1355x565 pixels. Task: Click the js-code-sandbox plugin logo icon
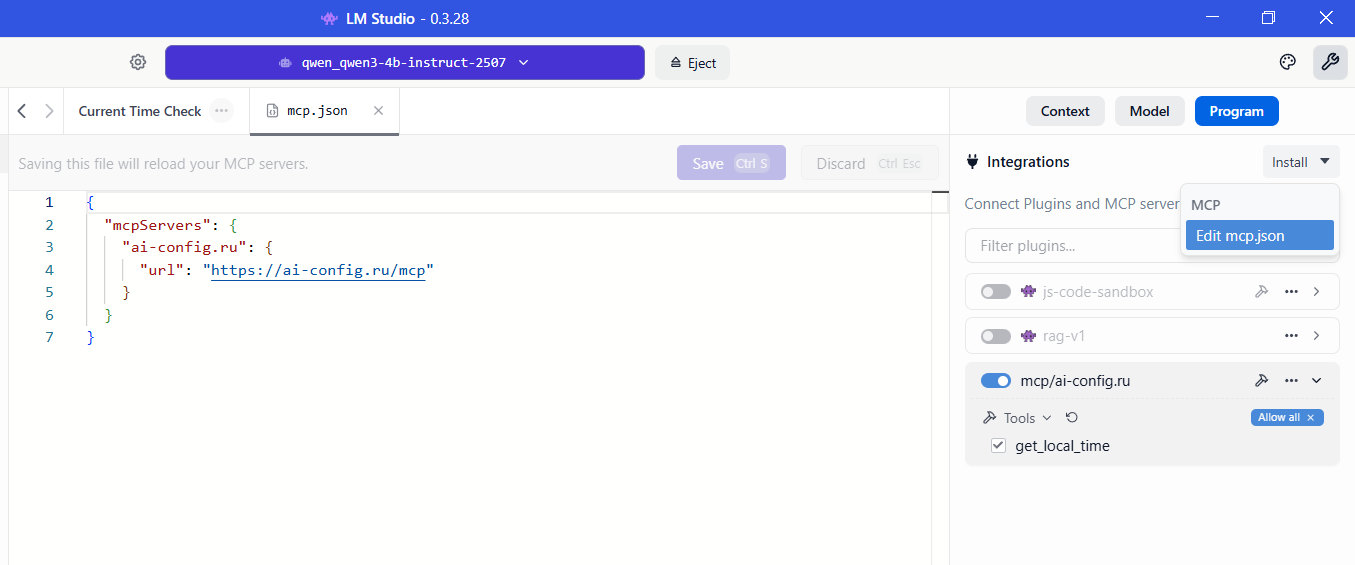pos(1028,292)
